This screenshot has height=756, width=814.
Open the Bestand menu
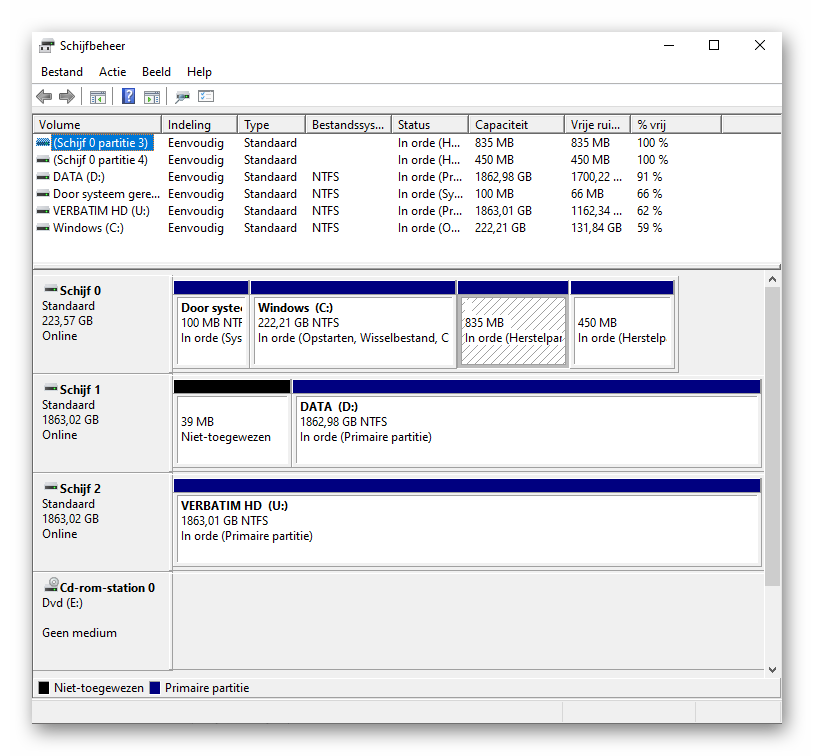pyautogui.click(x=62, y=72)
